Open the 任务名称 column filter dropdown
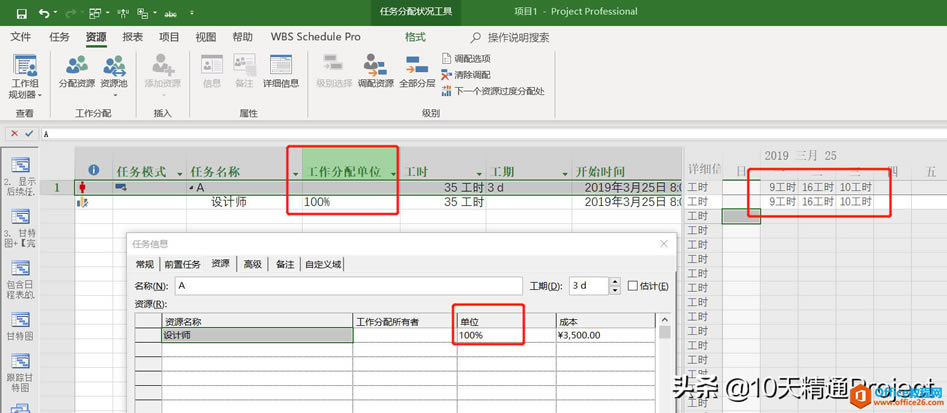947x413 pixels. click(x=295, y=173)
